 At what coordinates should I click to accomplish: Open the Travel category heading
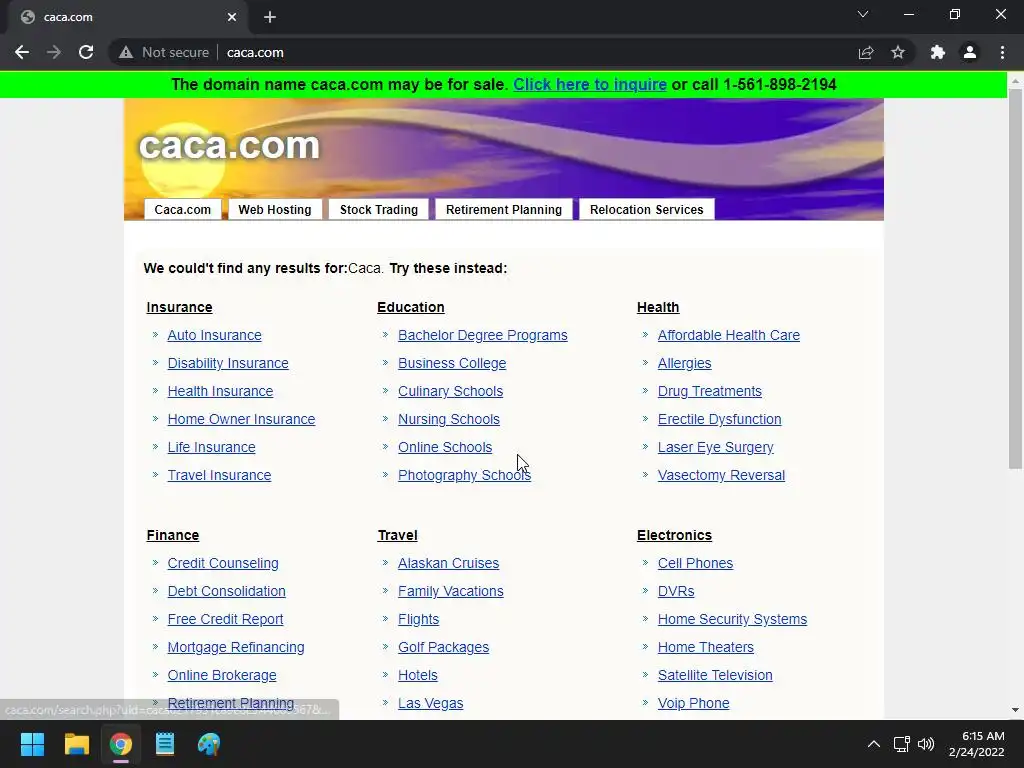coord(397,535)
